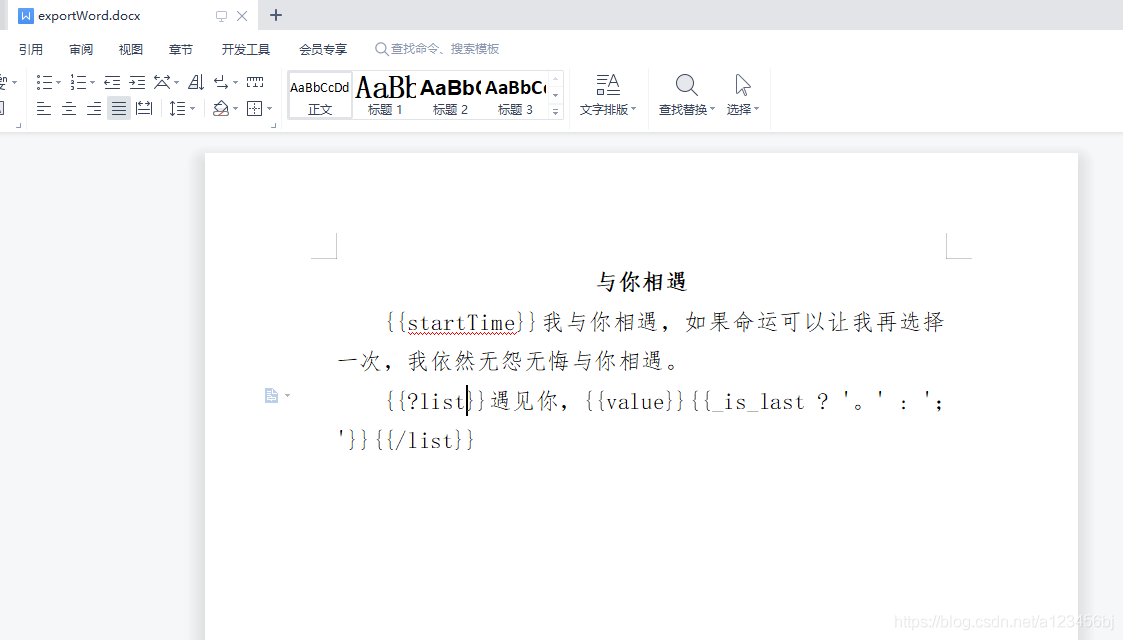The height and width of the screenshot is (640, 1123).
Task: Click the decrease indent icon
Action: [112, 82]
